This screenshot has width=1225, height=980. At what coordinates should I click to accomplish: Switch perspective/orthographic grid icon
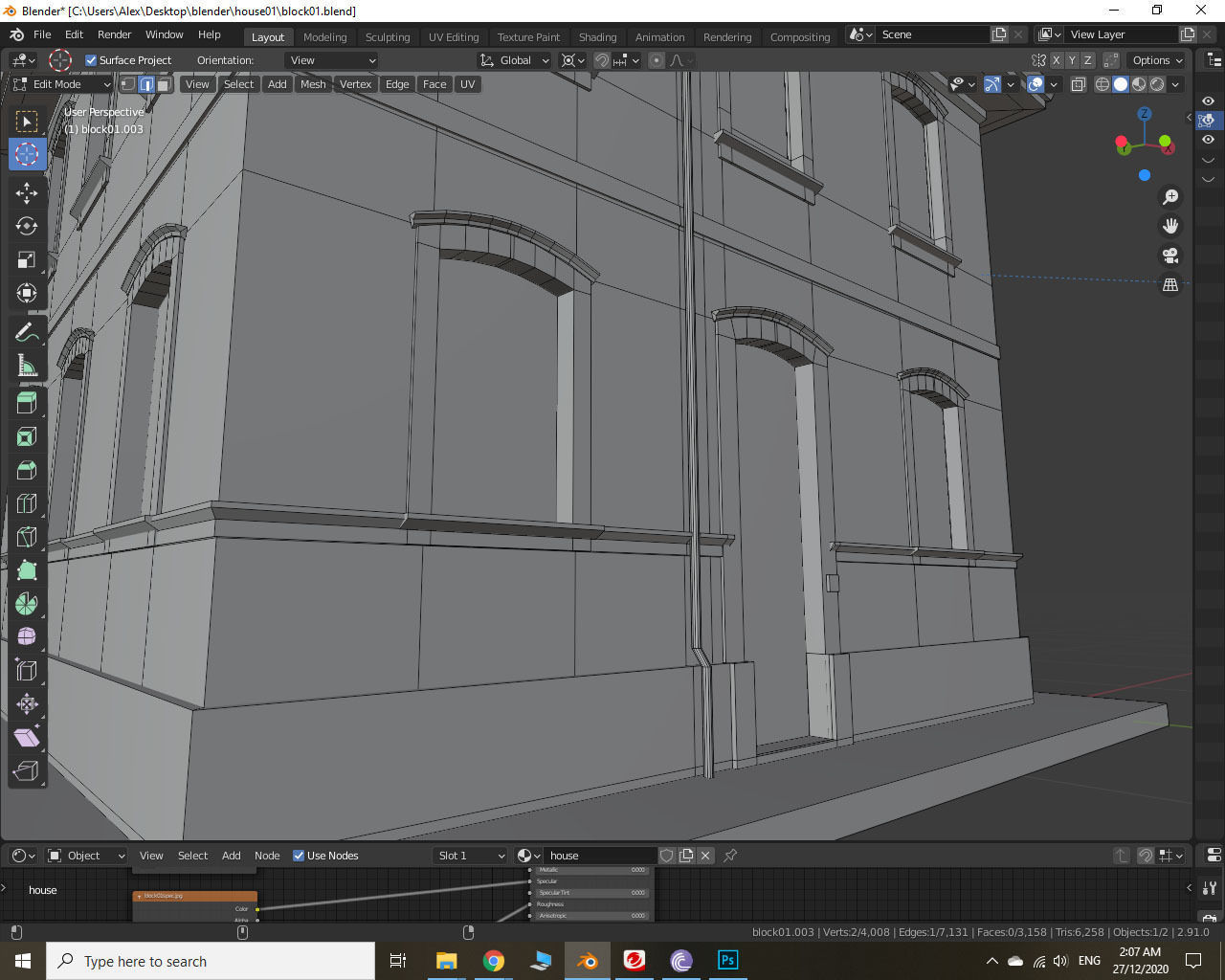pyautogui.click(x=1170, y=284)
